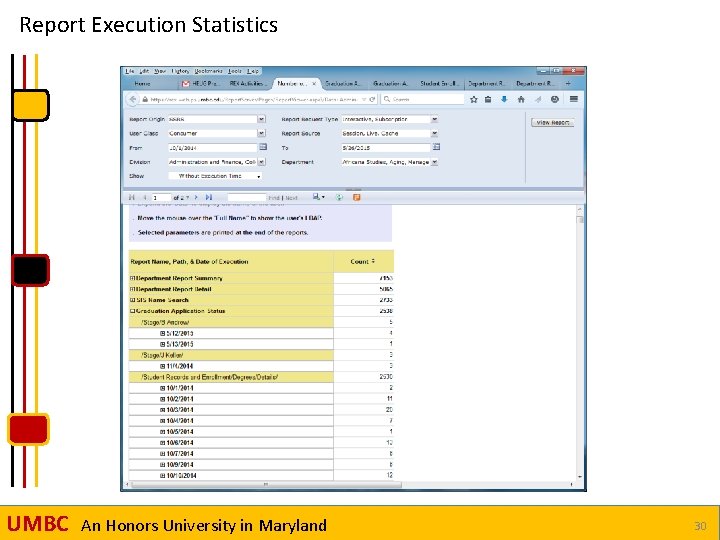Expand SIS Name Search row
This screenshot has height=540, width=720.
point(132,300)
